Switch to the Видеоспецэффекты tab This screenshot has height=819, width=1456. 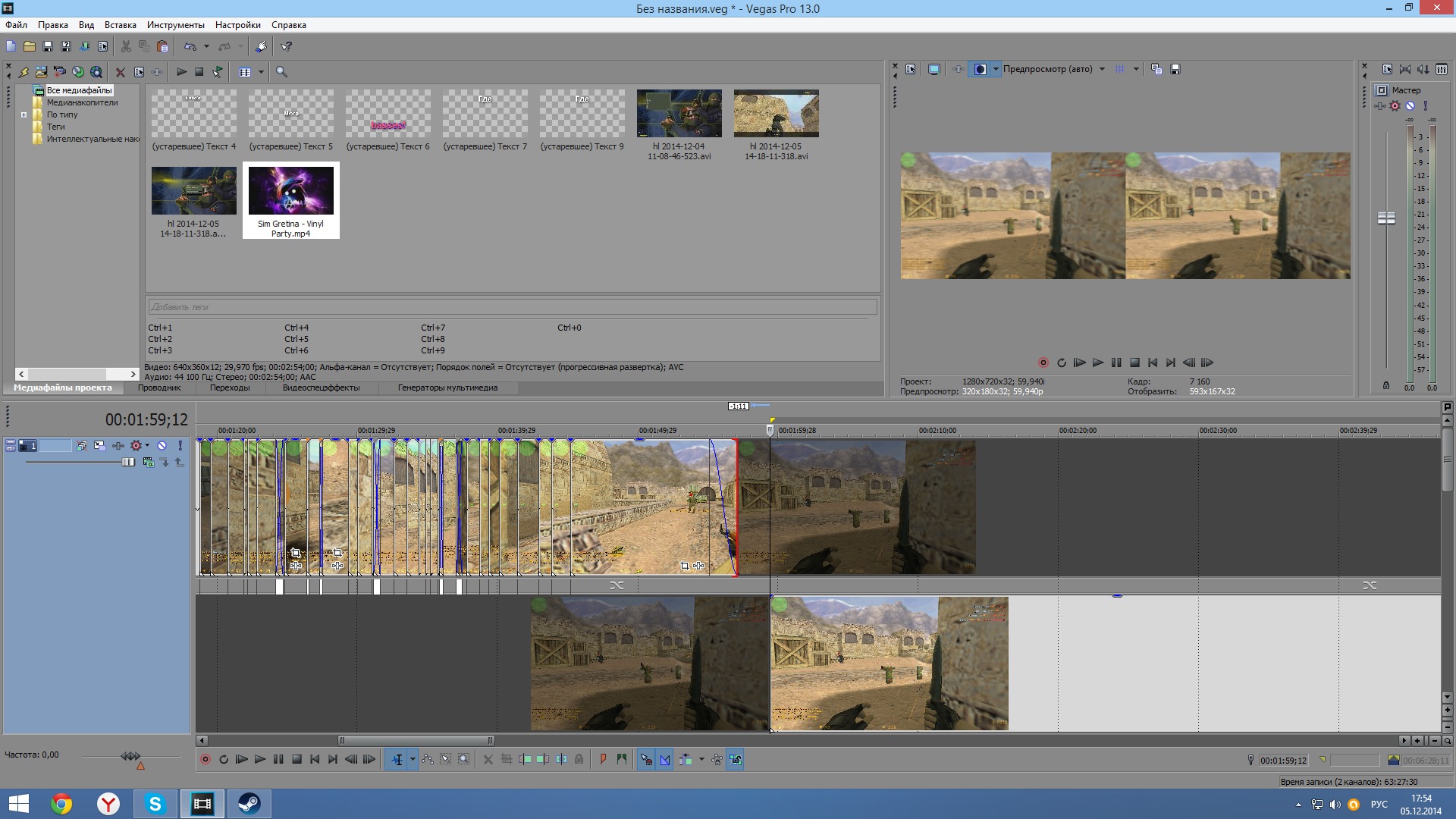click(322, 388)
